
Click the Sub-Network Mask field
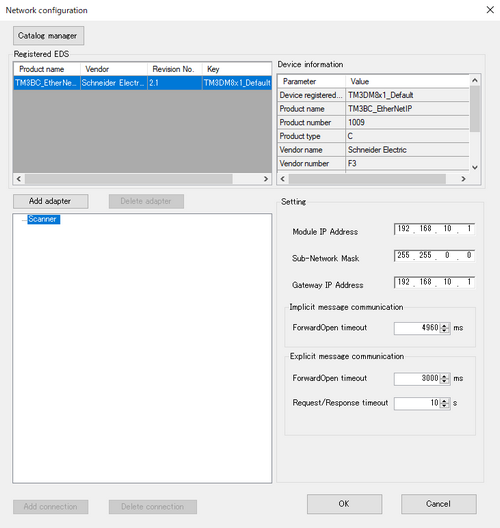pyautogui.click(x=434, y=256)
